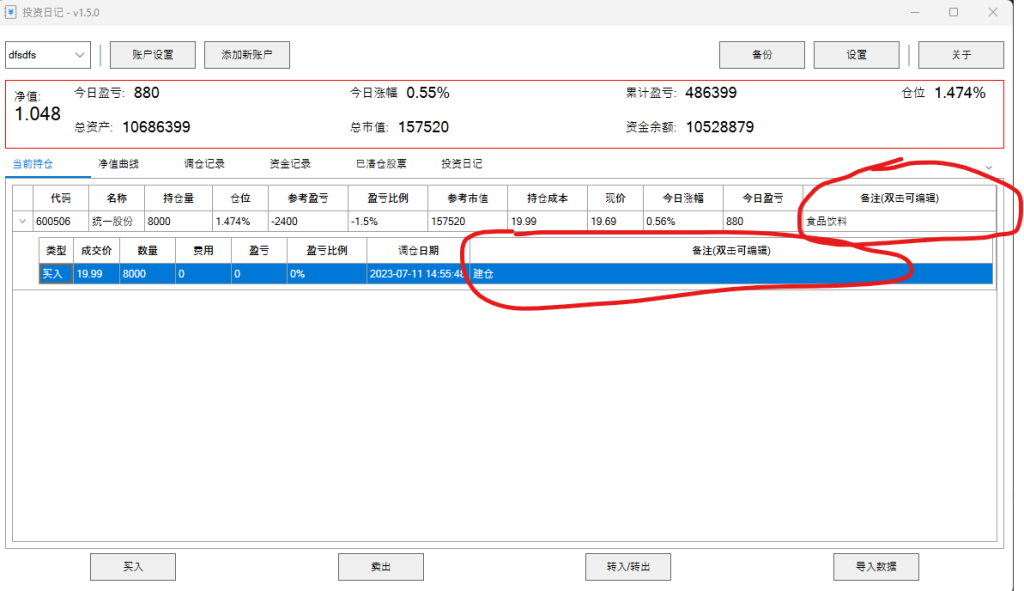Open the 调仓记录 tab
This screenshot has width=1024, height=591.
point(204,164)
